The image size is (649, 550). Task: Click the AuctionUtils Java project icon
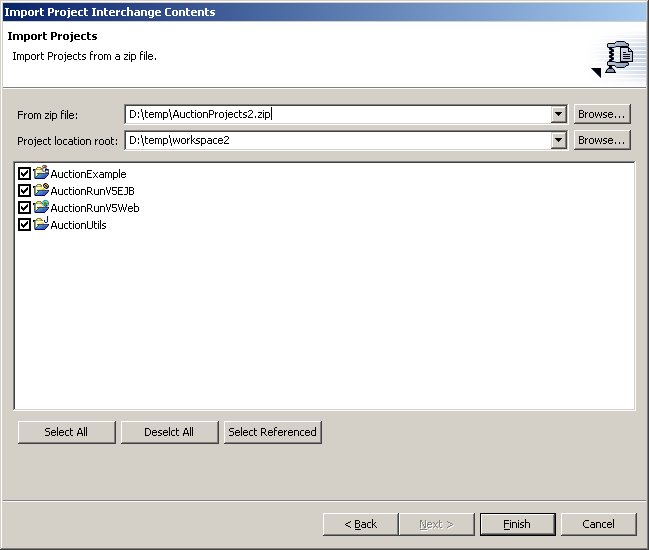pyautogui.click(x=41, y=224)
